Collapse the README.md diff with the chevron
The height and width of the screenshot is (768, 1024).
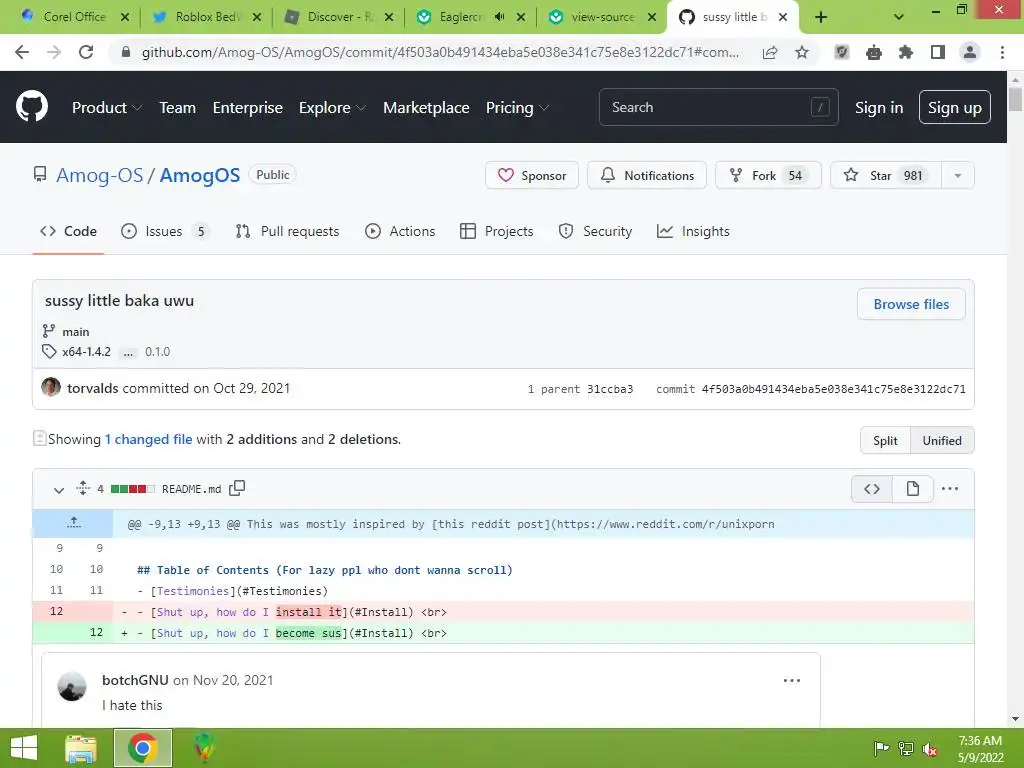(x=59, y=489)
